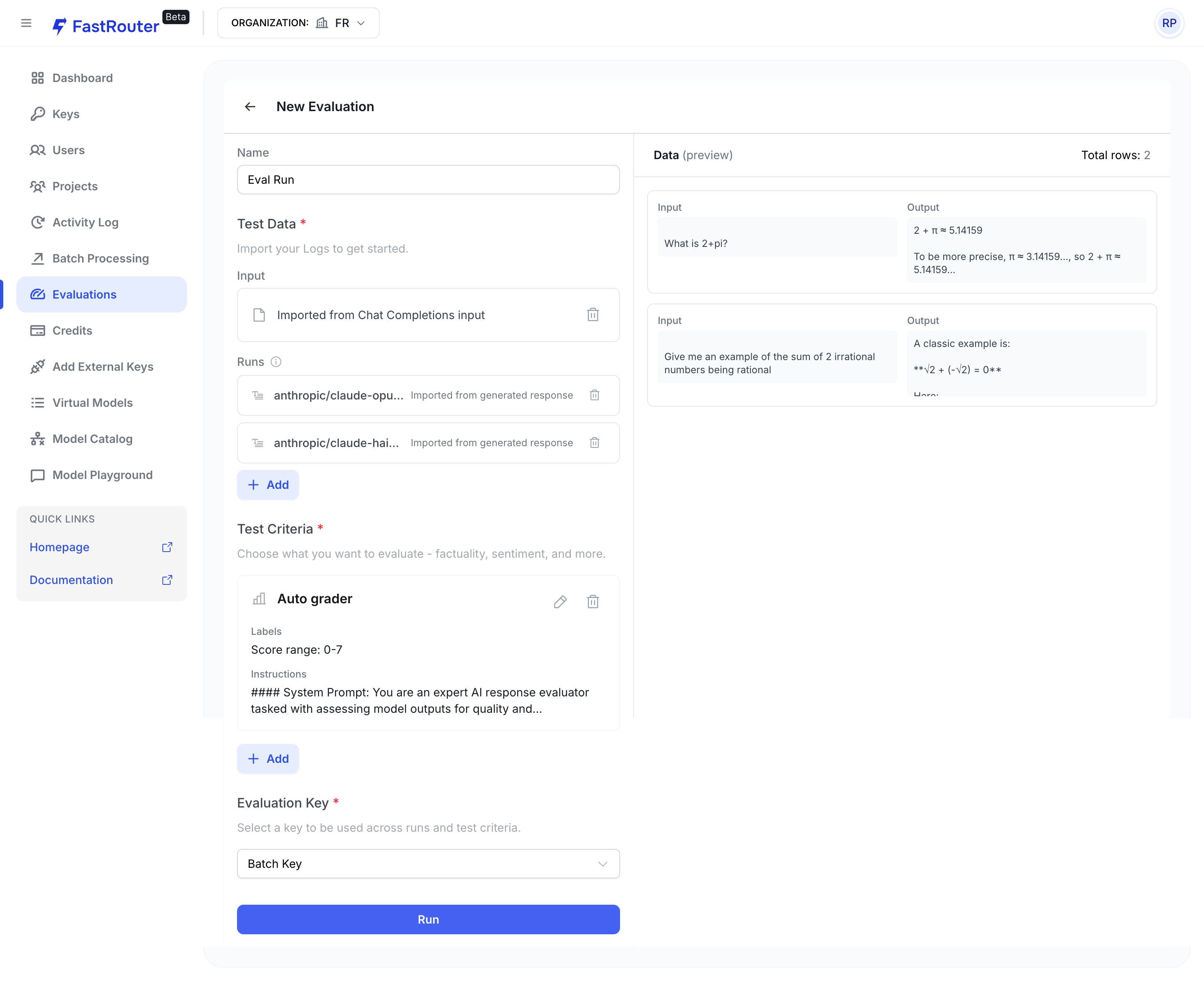Add a new run under Runs
The height and width of the screenshot is (981, 1204).
click(x=268, y=484)
